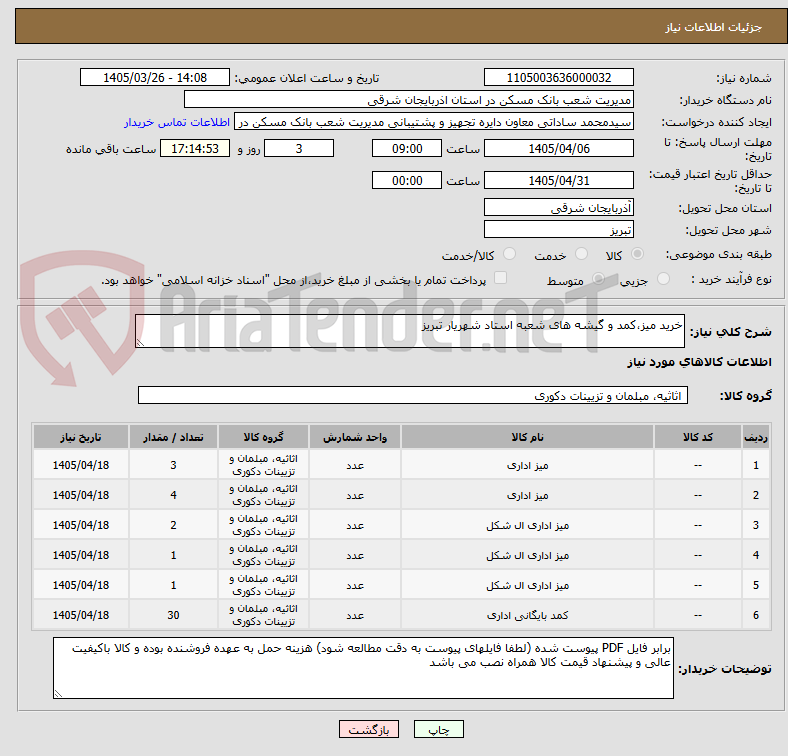The image size is (788, 756).
Task: Click the response deadline time 09:00
Action: [x=407, y=148]
